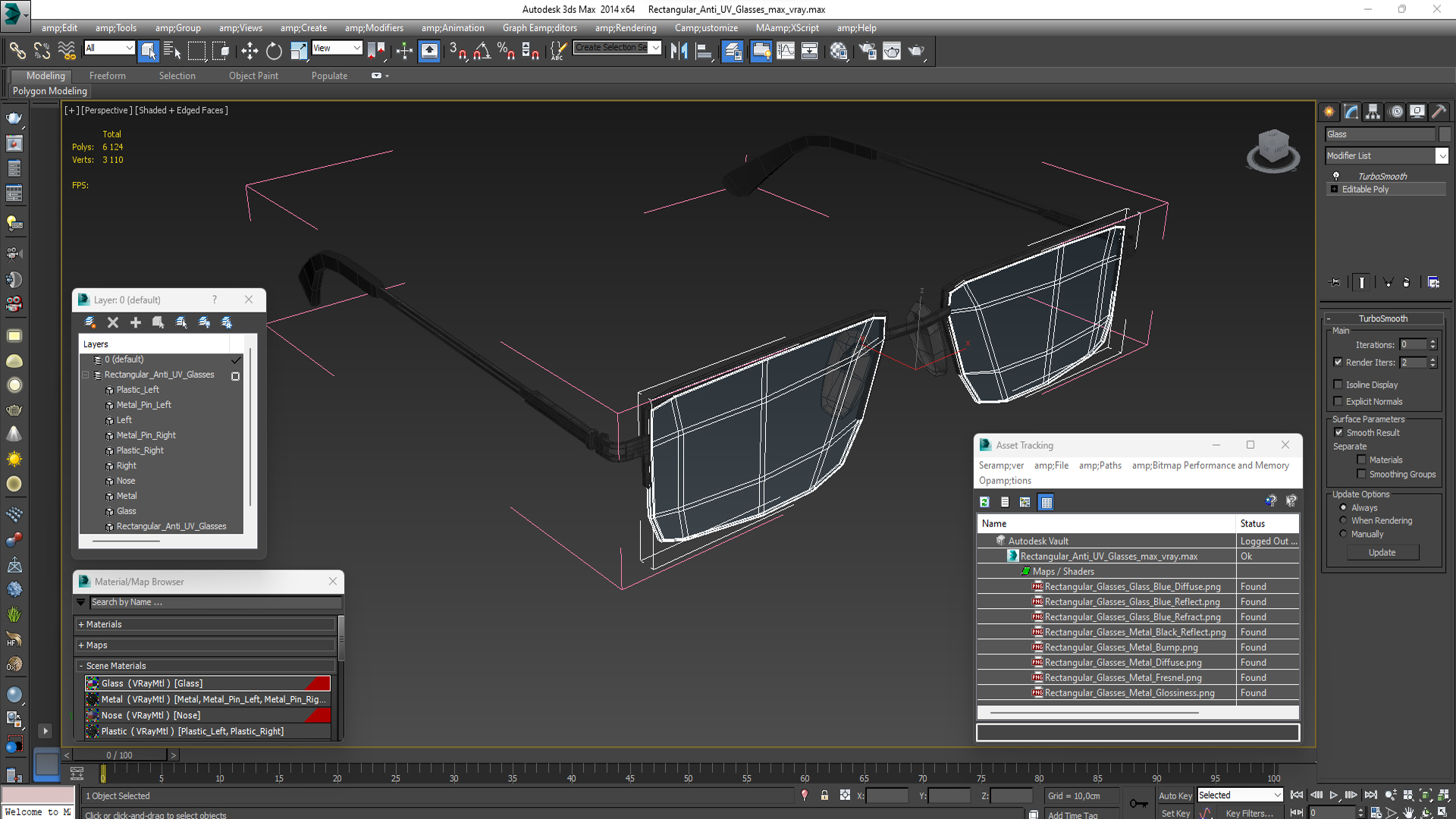Open the Display command panel tab
This screenshot has width=1456, height=819.
pos(1417,111)
